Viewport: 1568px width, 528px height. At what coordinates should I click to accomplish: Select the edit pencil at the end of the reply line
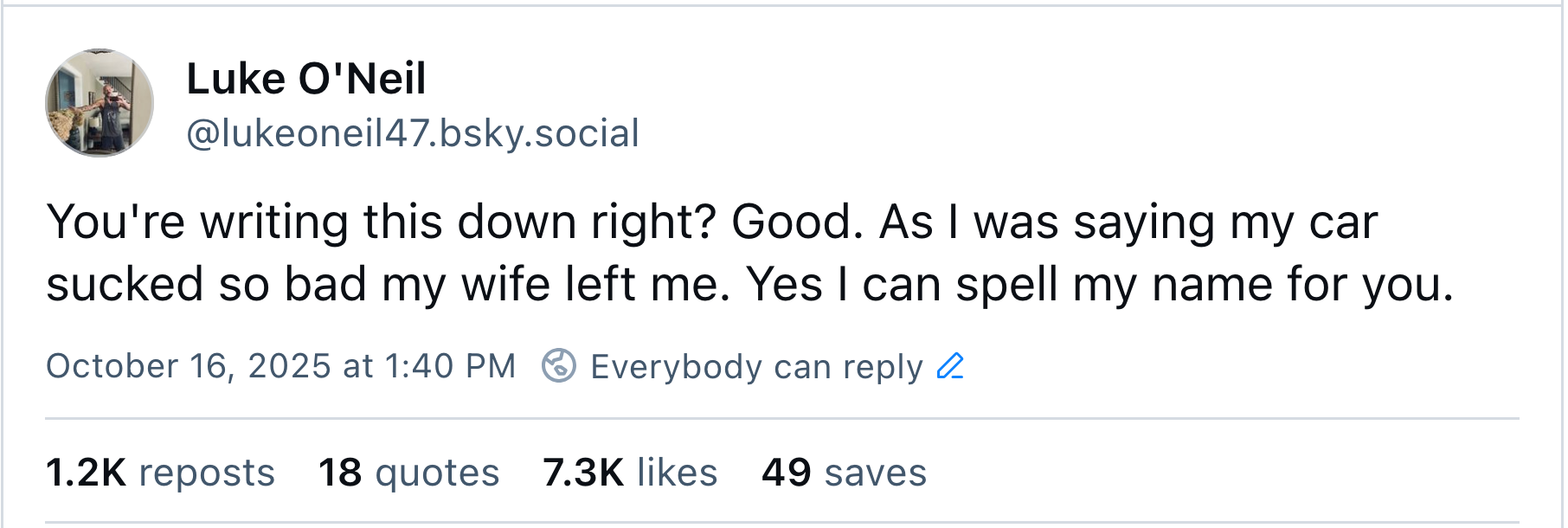point(950,367)
